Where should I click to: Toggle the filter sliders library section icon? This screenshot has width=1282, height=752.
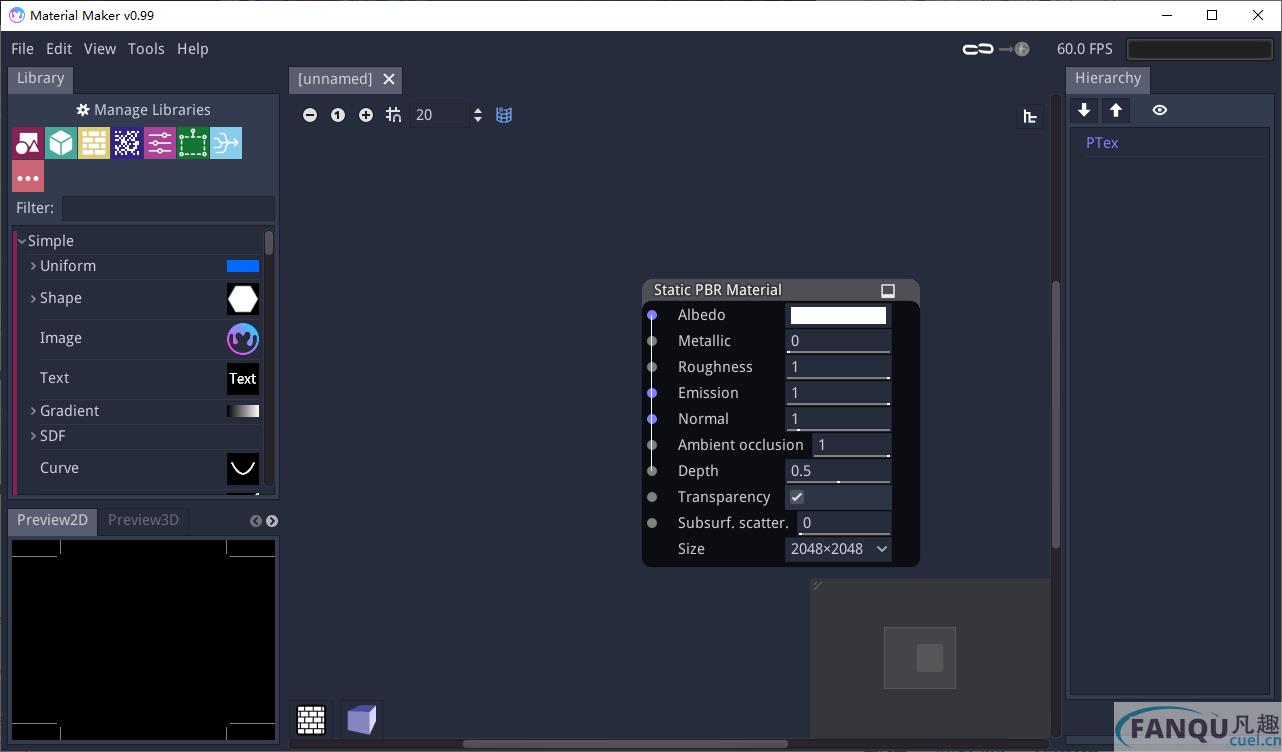[160, 143]
